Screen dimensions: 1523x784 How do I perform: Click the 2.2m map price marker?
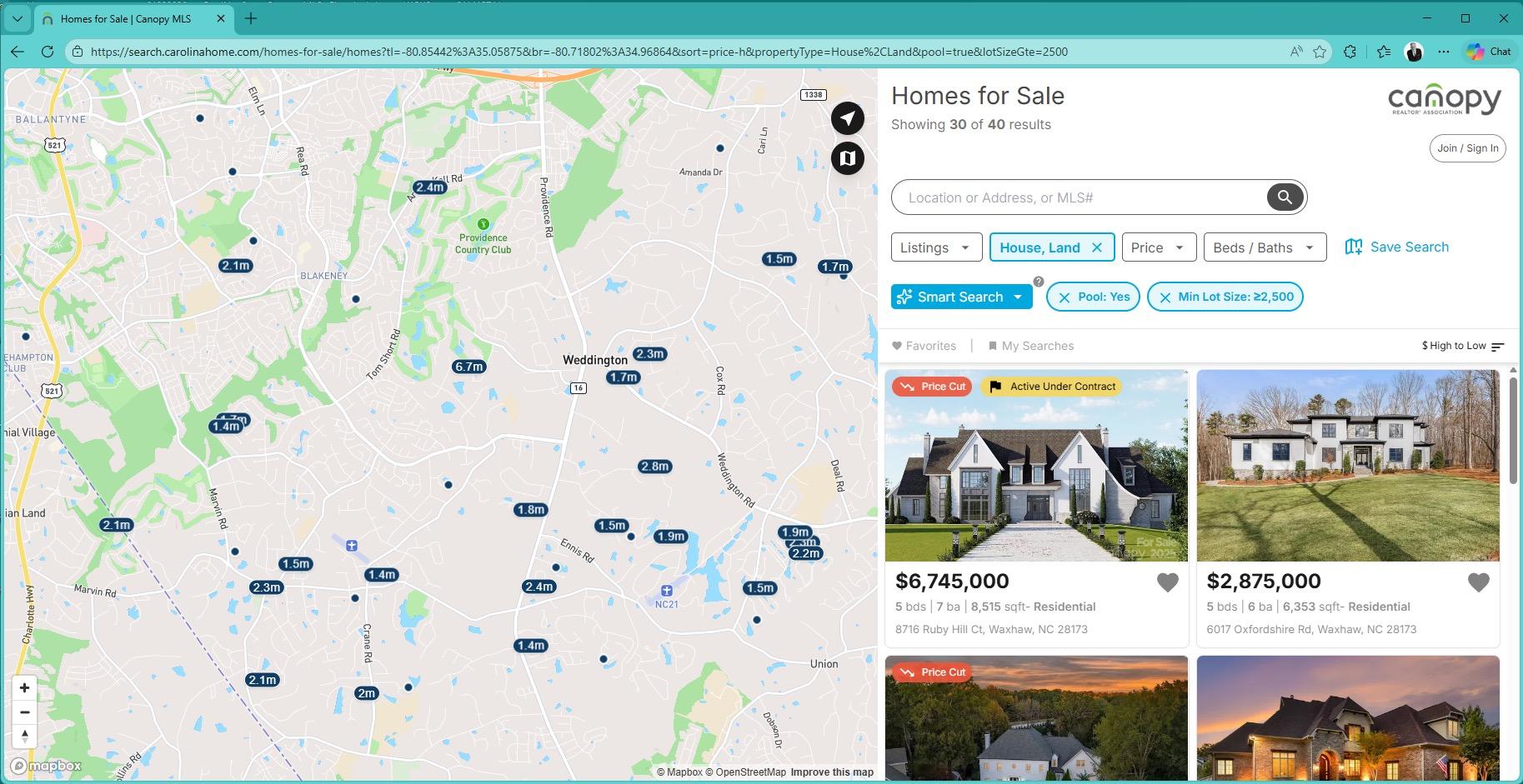806,553
